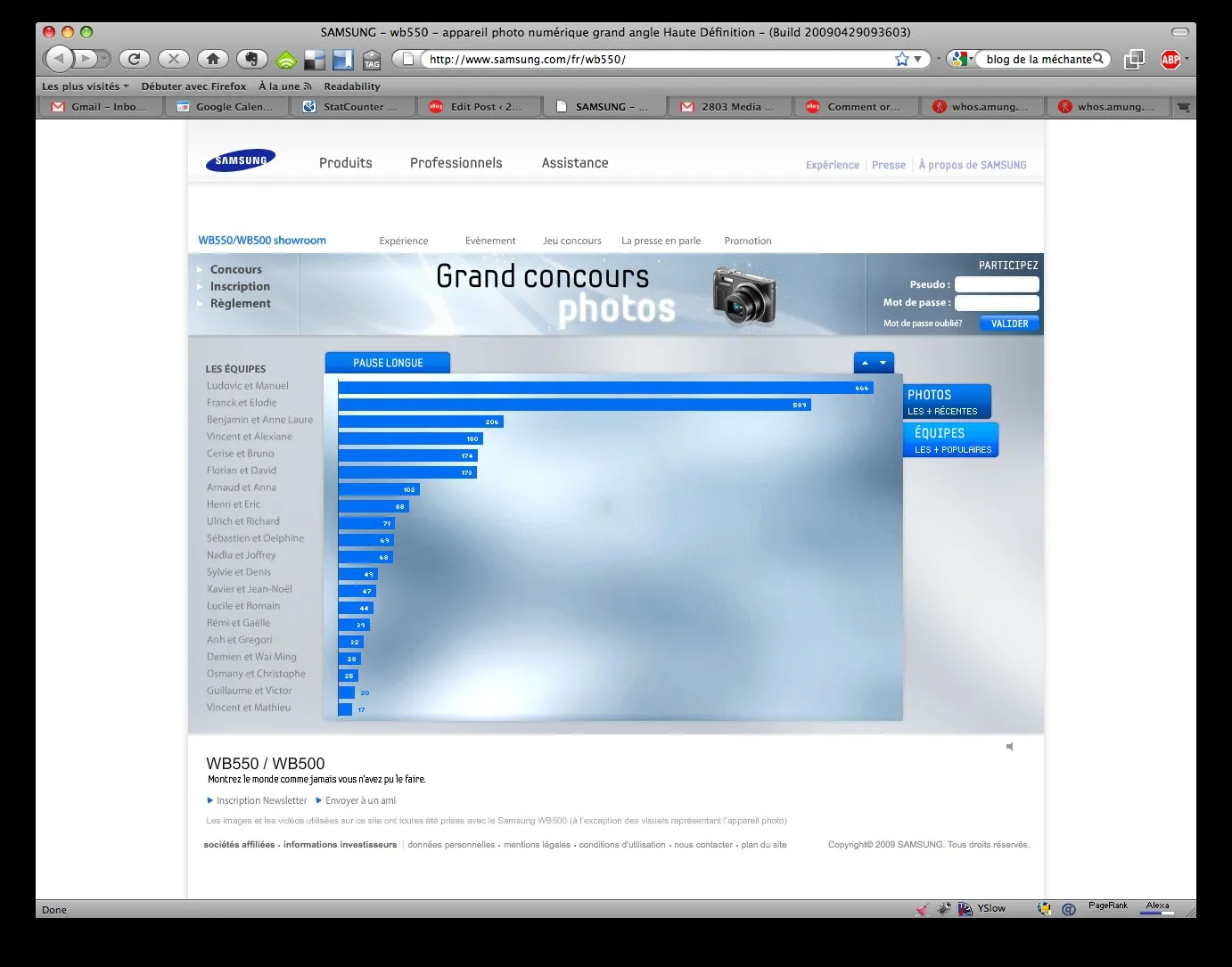Open the Produits menu
This screenshot has width=1232, height=967.
point(346,163)
